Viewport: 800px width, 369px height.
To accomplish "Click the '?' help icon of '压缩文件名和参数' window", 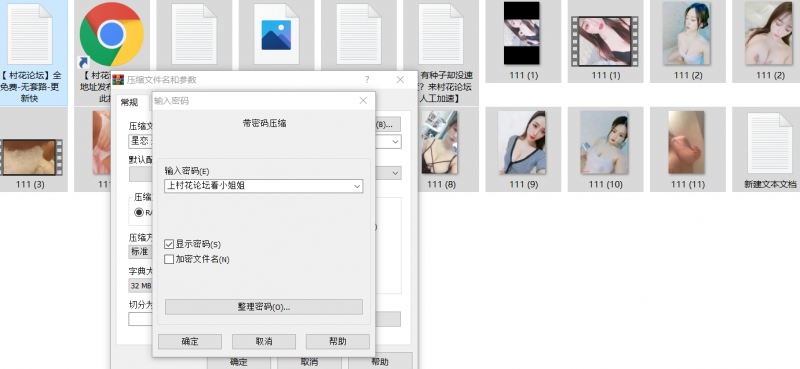I will (367, 80).
